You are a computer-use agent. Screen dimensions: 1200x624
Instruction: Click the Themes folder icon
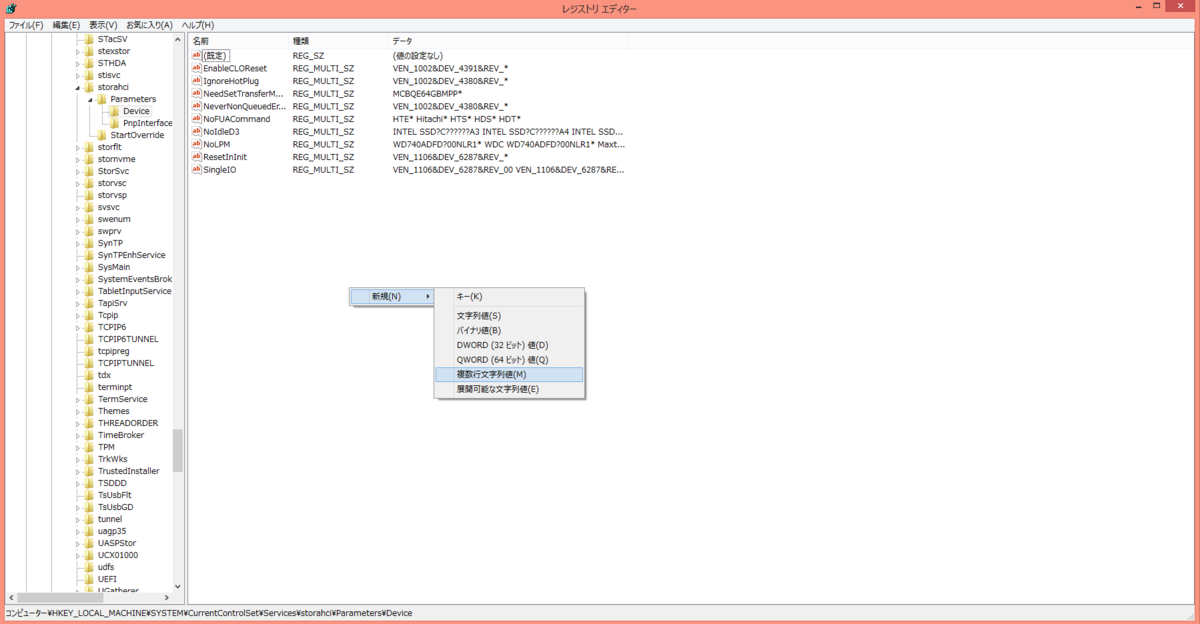click(x=89, y=411)
